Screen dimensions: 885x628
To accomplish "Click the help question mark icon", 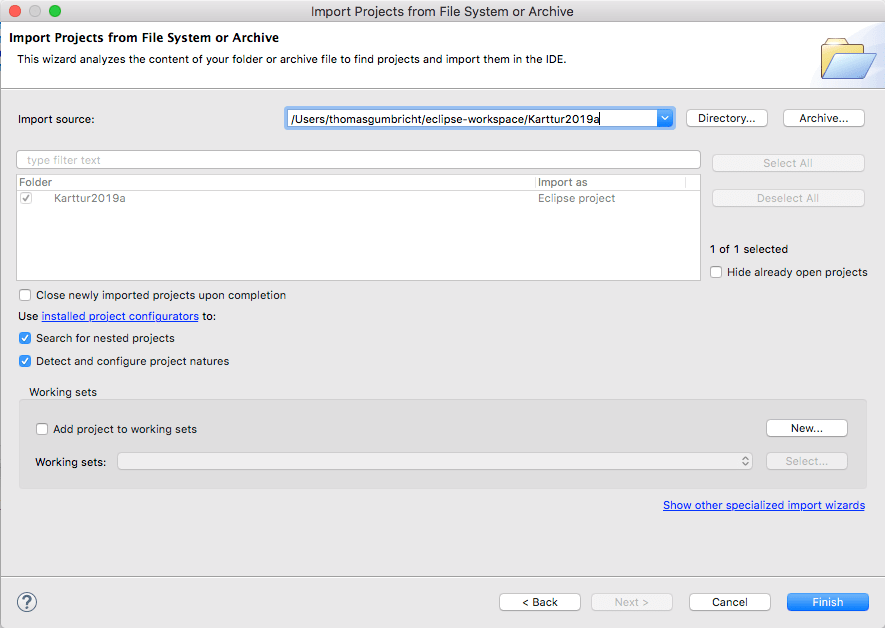I will (x=26, y=602).
